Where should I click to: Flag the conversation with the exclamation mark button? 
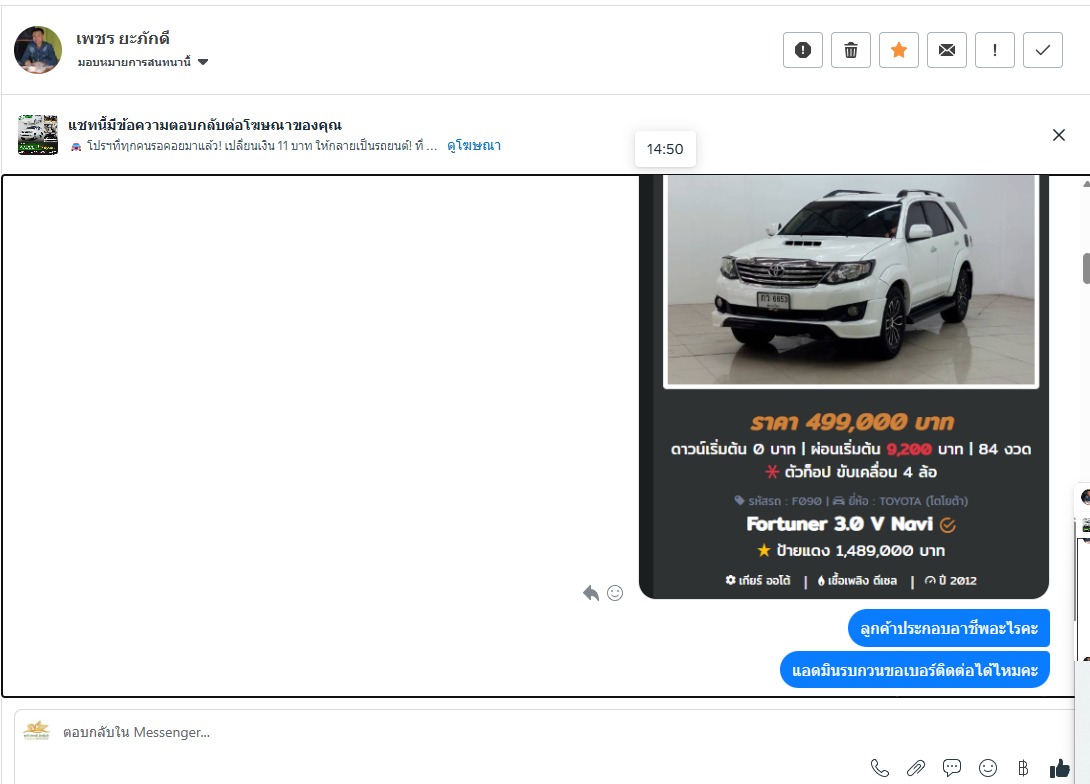pos(995,50)
